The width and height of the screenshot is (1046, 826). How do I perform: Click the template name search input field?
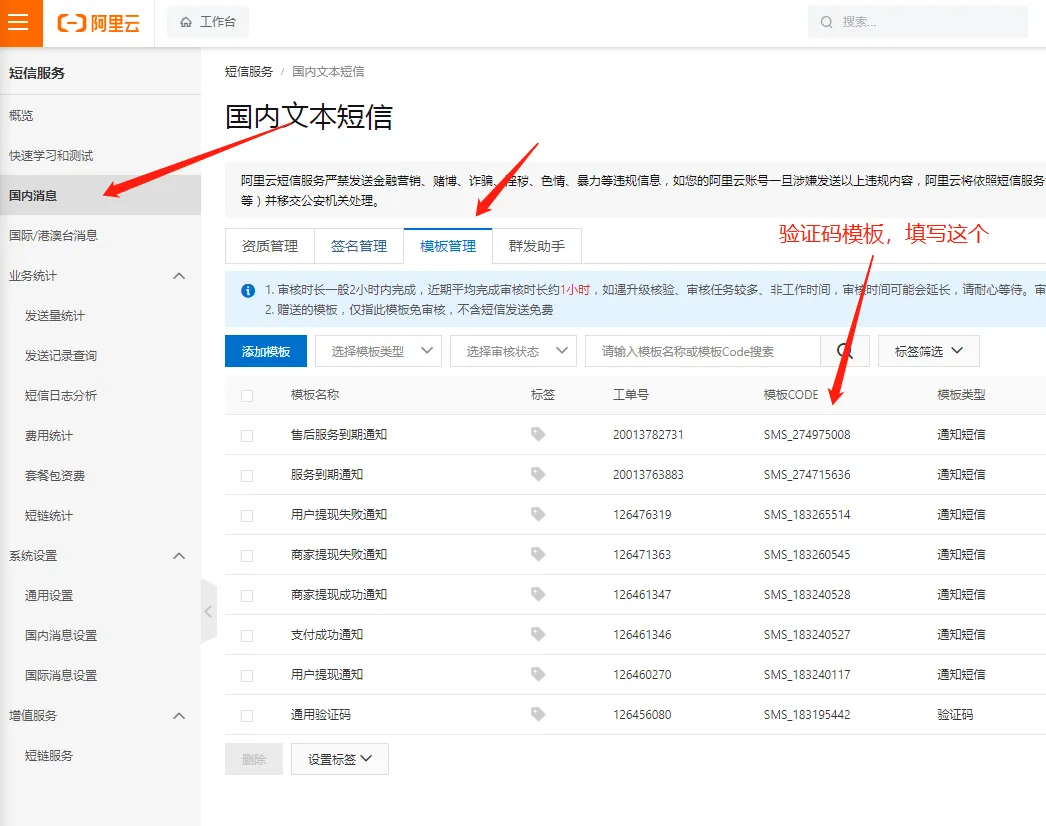tap(700, 351)
